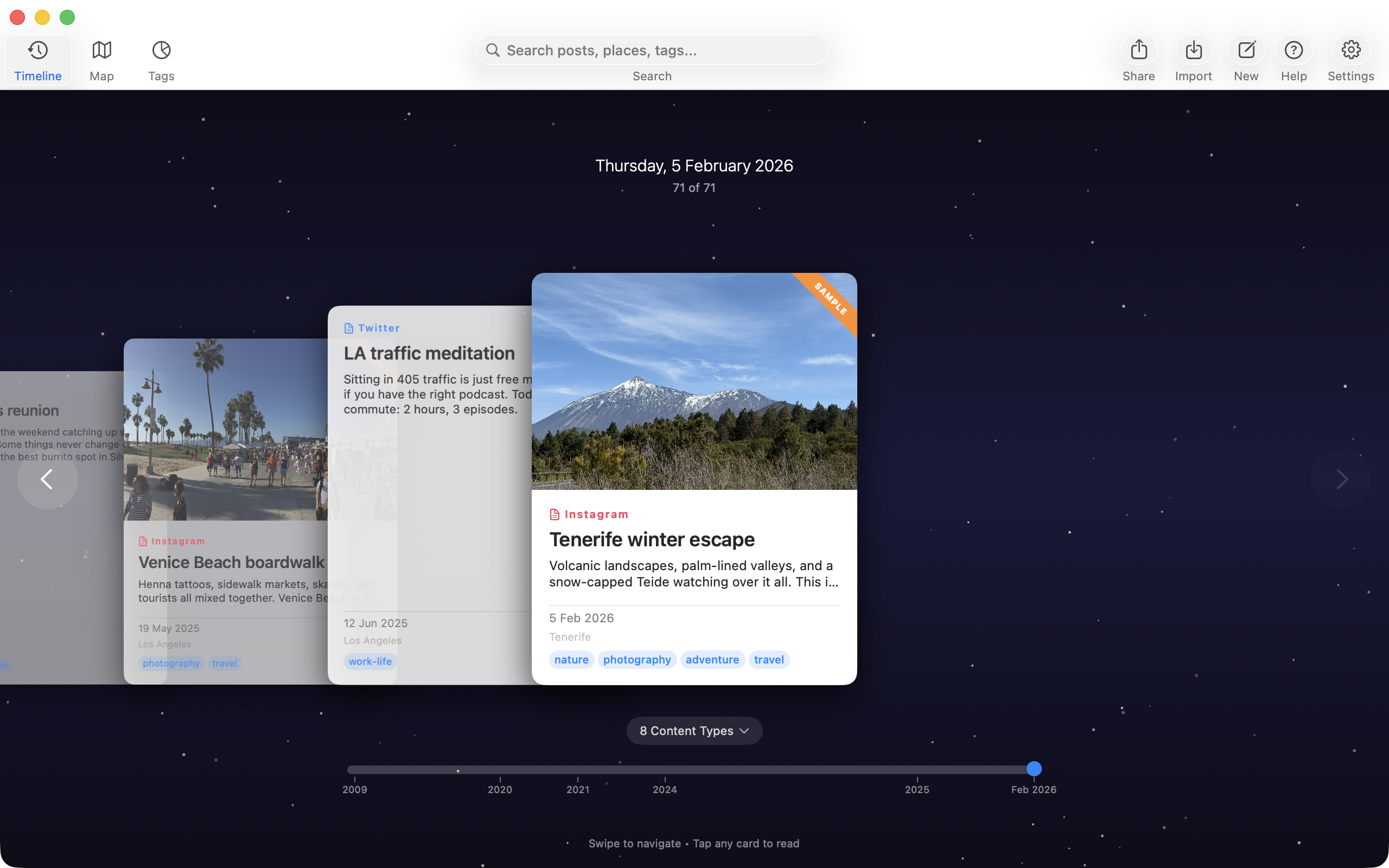Click the Share icon
Screen dimensions: 1389x868
point(1139,50)
